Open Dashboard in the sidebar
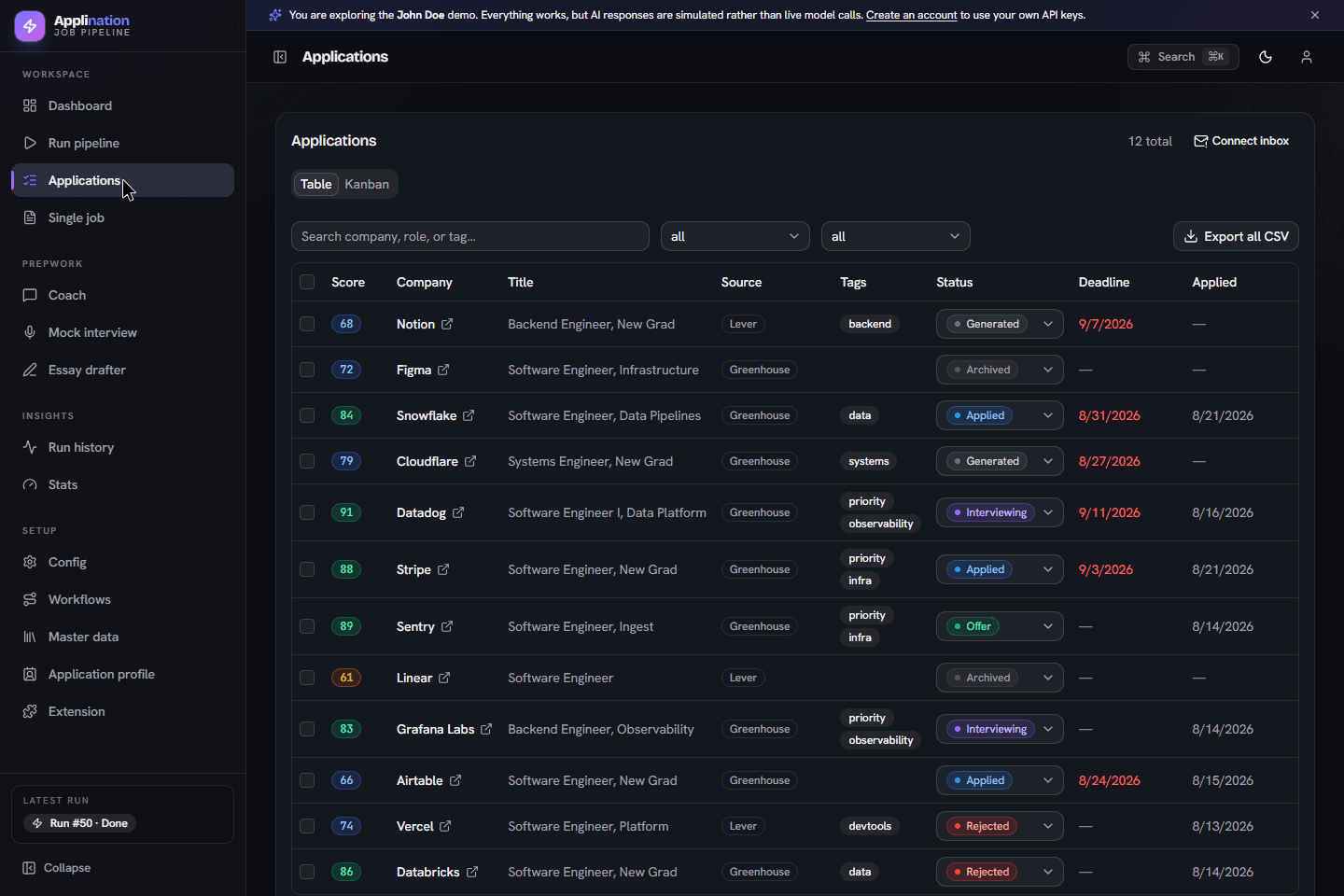 pos(122,105)
